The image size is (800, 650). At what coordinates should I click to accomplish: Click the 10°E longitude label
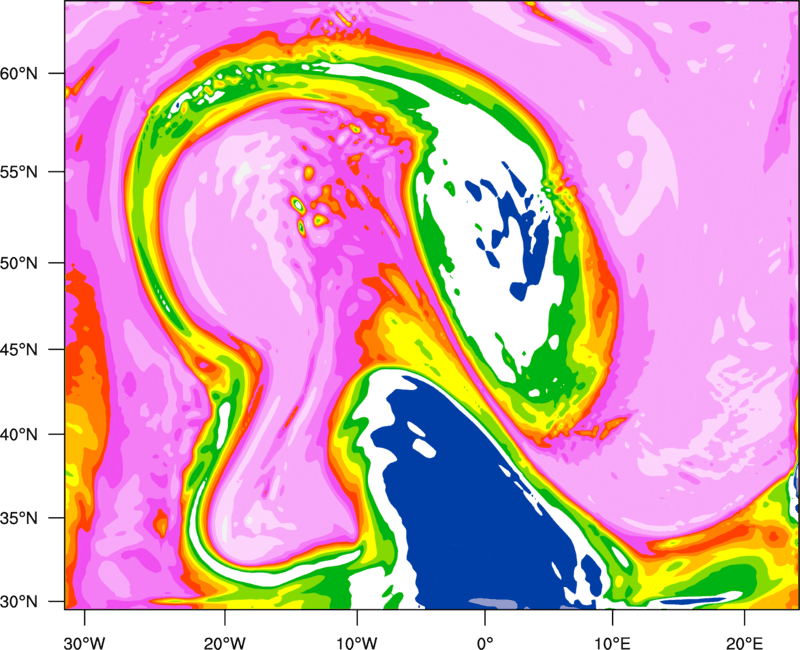tap(613, 643)
